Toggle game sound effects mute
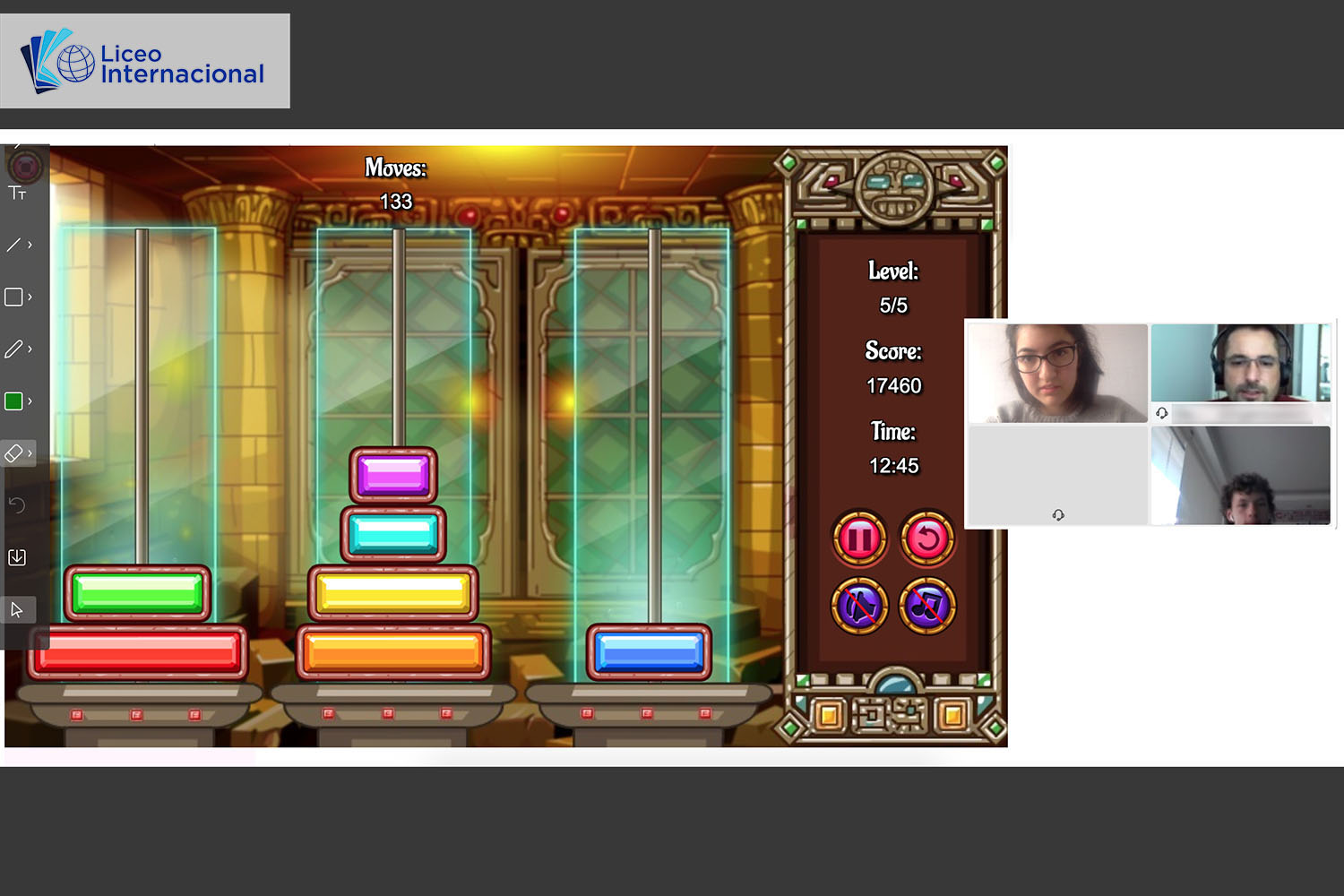The image size is (1344, 896). point(859,607)
